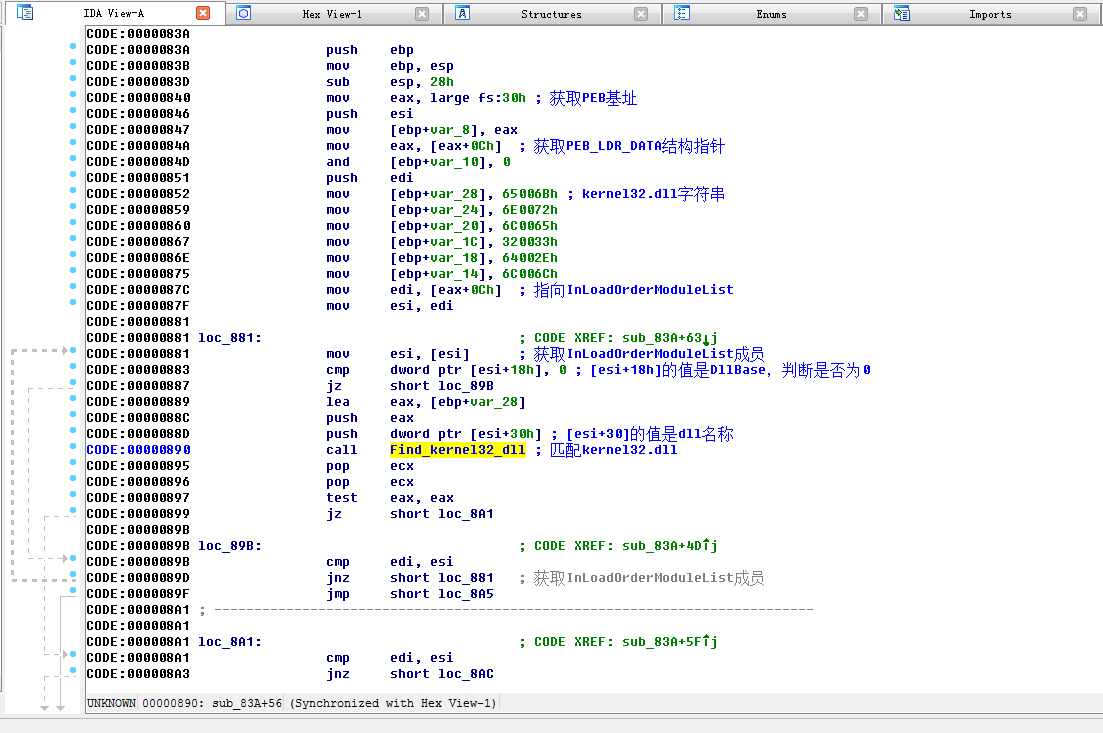Click the highlighted Find_kernel32_dll call target
1103x733 pixels.
[x=457, y=450]
